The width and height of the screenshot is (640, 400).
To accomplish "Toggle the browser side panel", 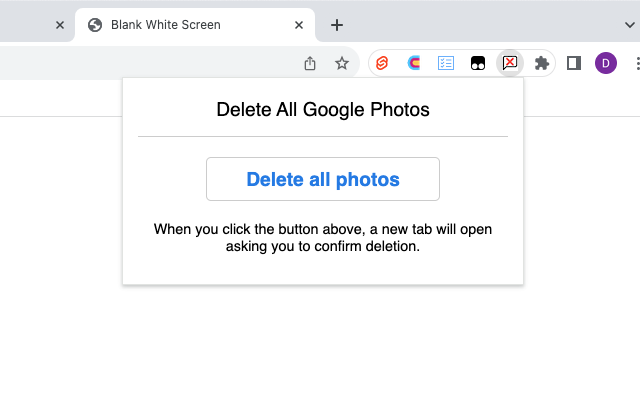I will 574,63.
